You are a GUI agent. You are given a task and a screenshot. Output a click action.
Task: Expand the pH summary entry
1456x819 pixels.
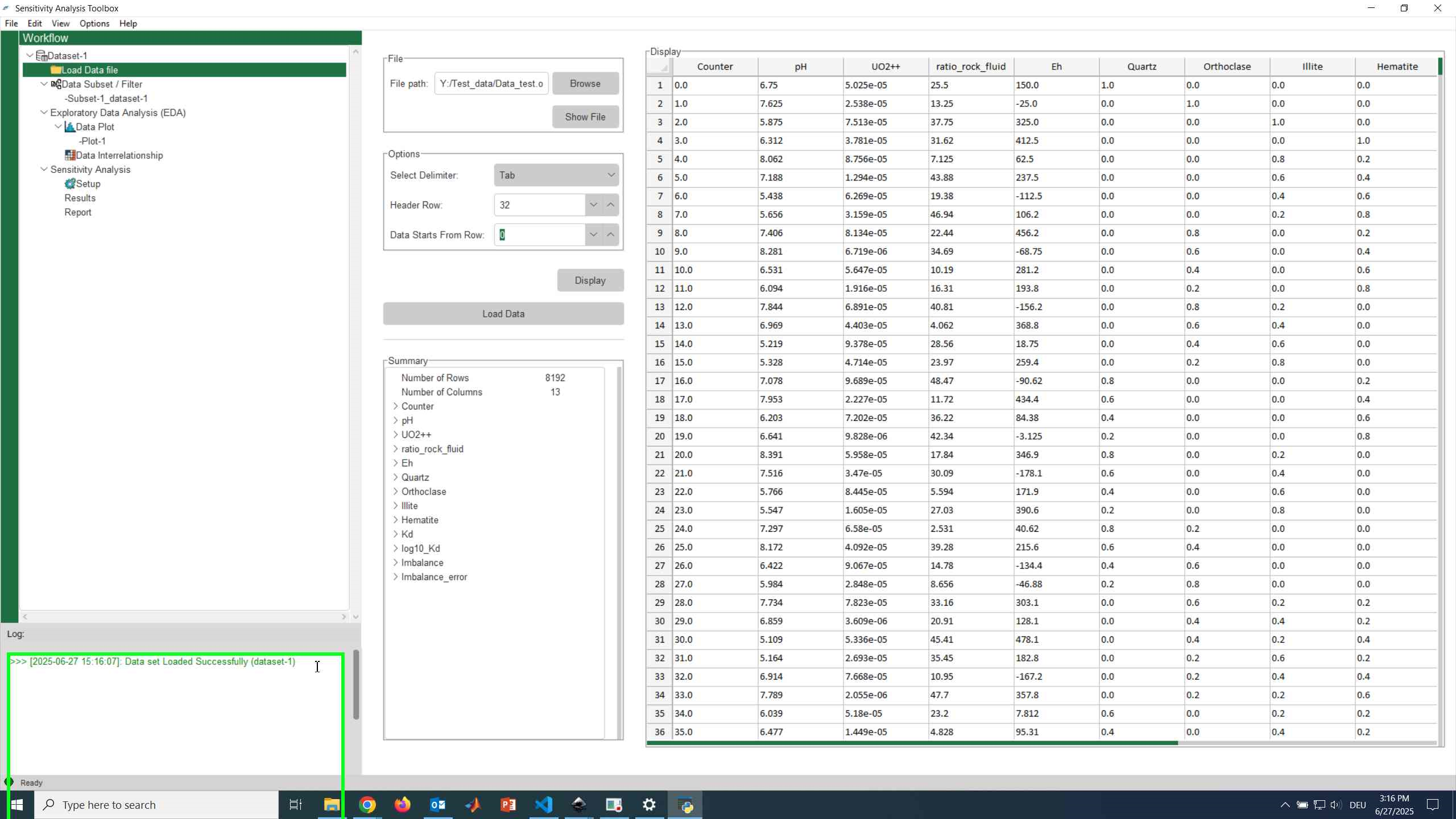396,420
